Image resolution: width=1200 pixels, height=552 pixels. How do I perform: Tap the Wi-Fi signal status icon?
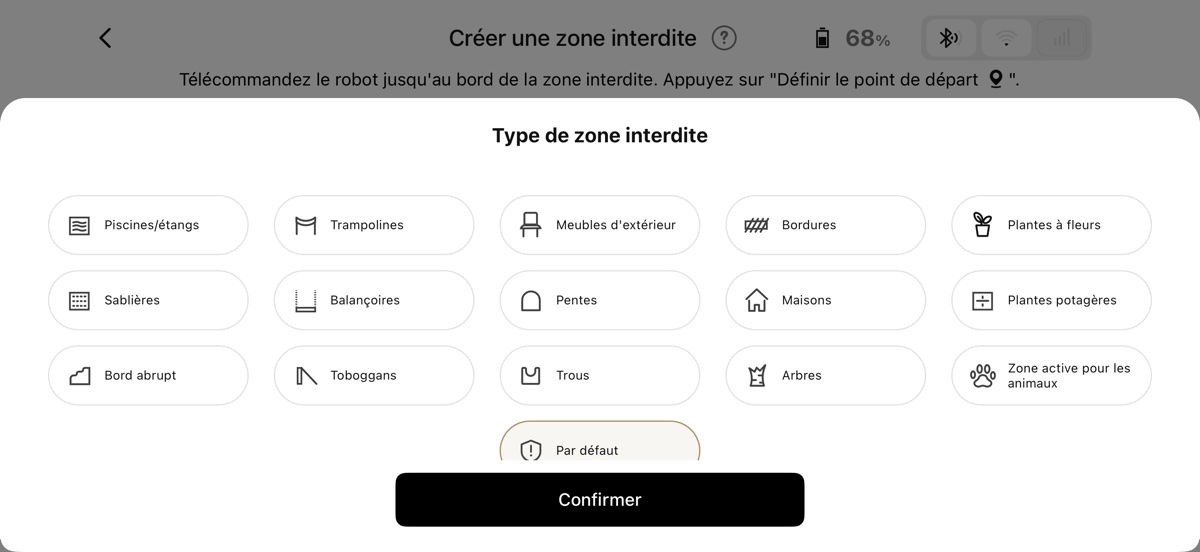[1006, 38]
